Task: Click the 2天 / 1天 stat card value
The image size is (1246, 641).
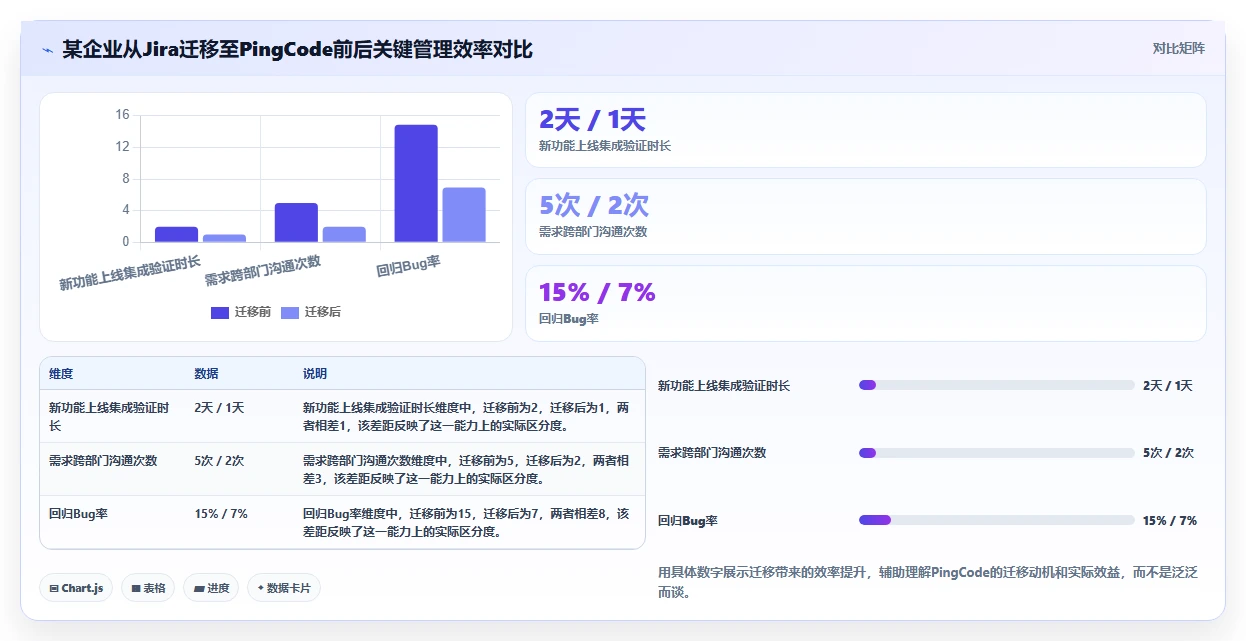Action: point(592,120)
